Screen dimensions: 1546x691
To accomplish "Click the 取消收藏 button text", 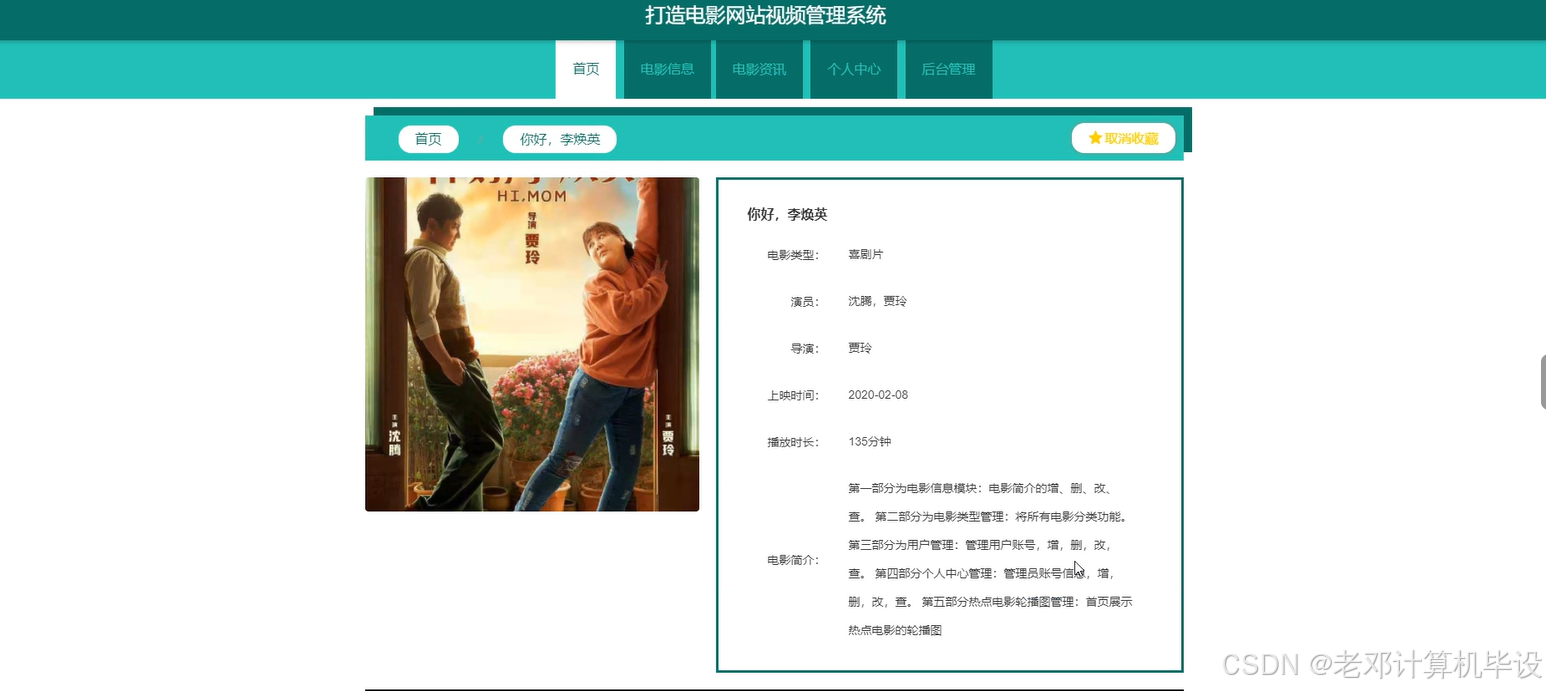I will coord(1131,138).
